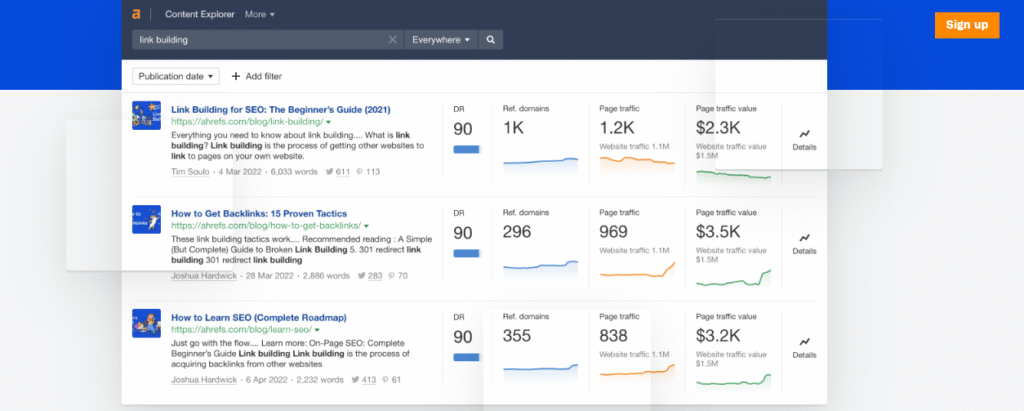The width and height of the screenshot is (1024, 411).
Task: Click author Tim Soulo
Action: pyautogui.click(x=191, y=172)
